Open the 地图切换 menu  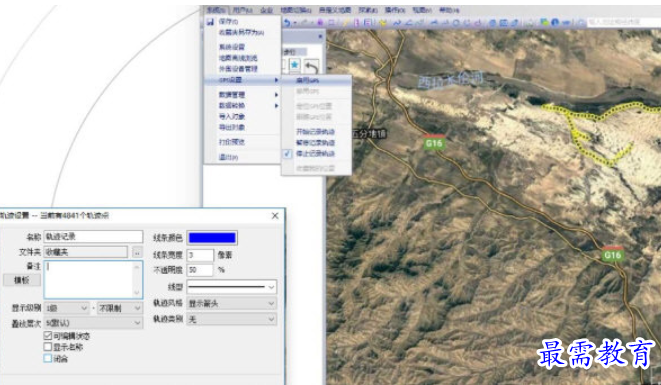pyautogui.click(x=296, y=10)
